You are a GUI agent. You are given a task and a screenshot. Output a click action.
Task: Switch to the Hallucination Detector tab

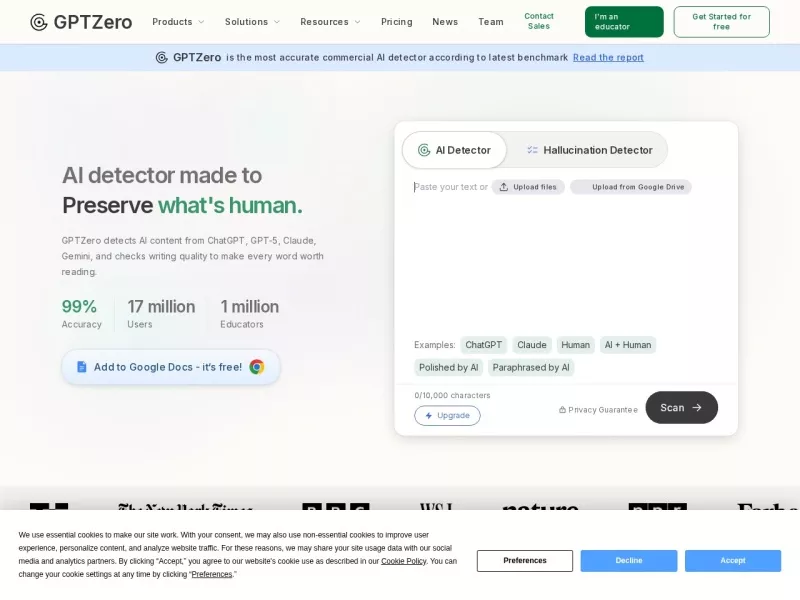(x=589, y=150)
